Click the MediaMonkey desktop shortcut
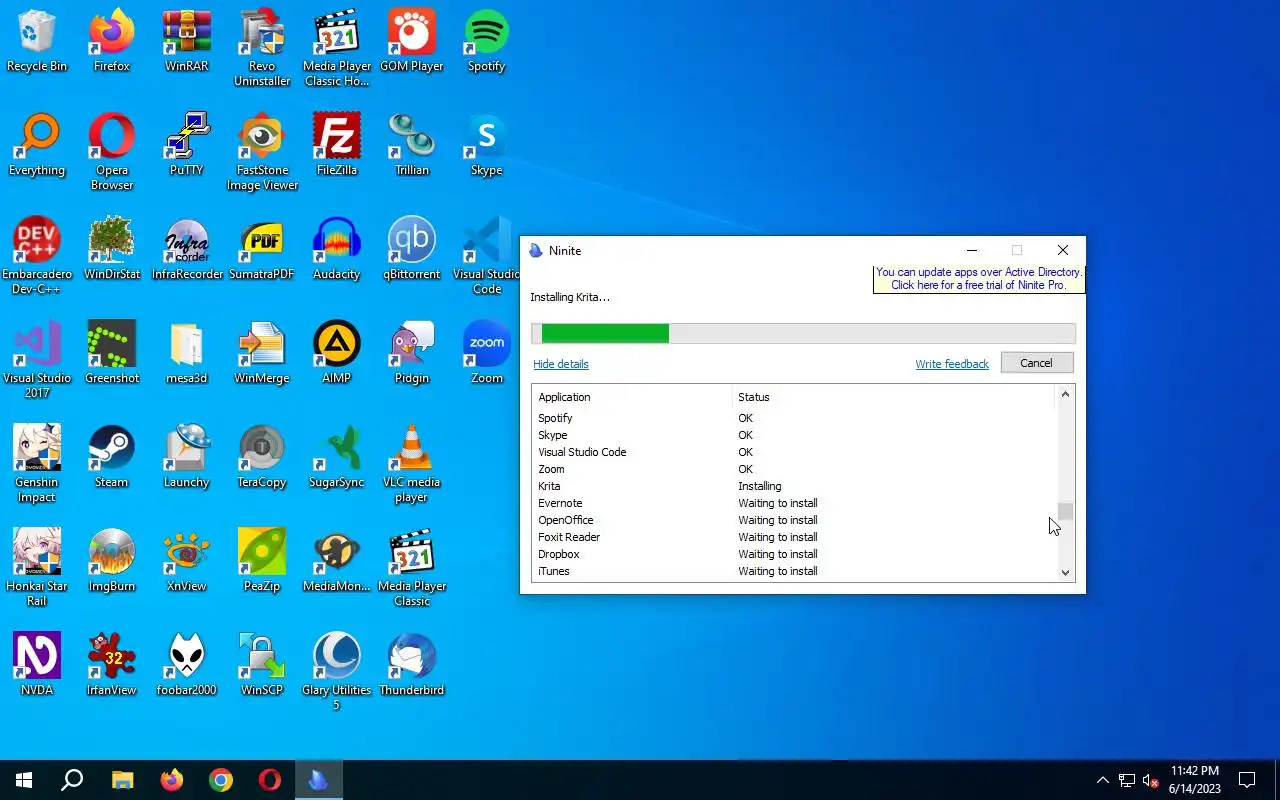The image size is (1280, 800). pos(337,561)
